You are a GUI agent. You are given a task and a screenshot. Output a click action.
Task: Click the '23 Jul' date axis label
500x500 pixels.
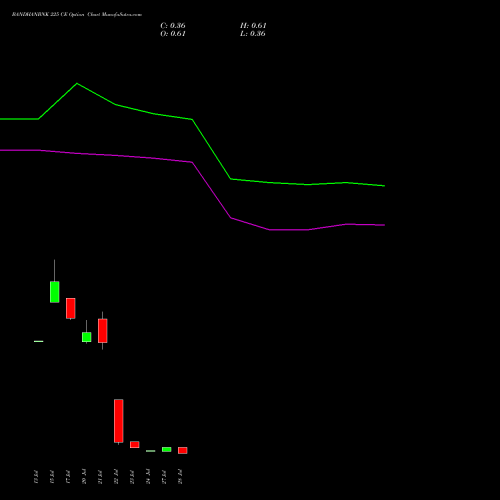[x=132, y=477]
